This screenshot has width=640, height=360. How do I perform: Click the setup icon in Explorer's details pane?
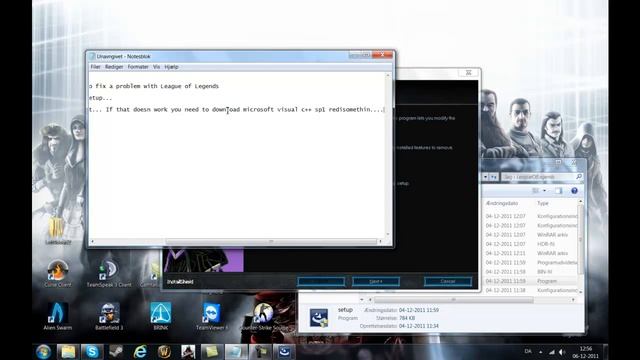coord(319,318)
